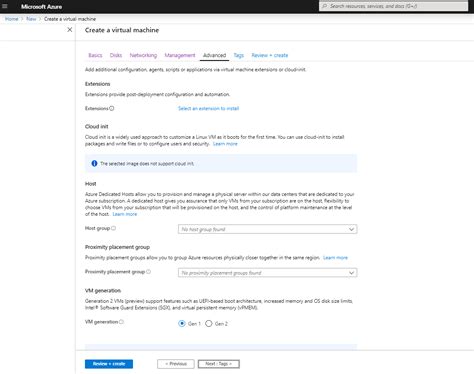Close the Create a virtual machine blade
Viewport: 474px width, 374px height.
point(70,30)
